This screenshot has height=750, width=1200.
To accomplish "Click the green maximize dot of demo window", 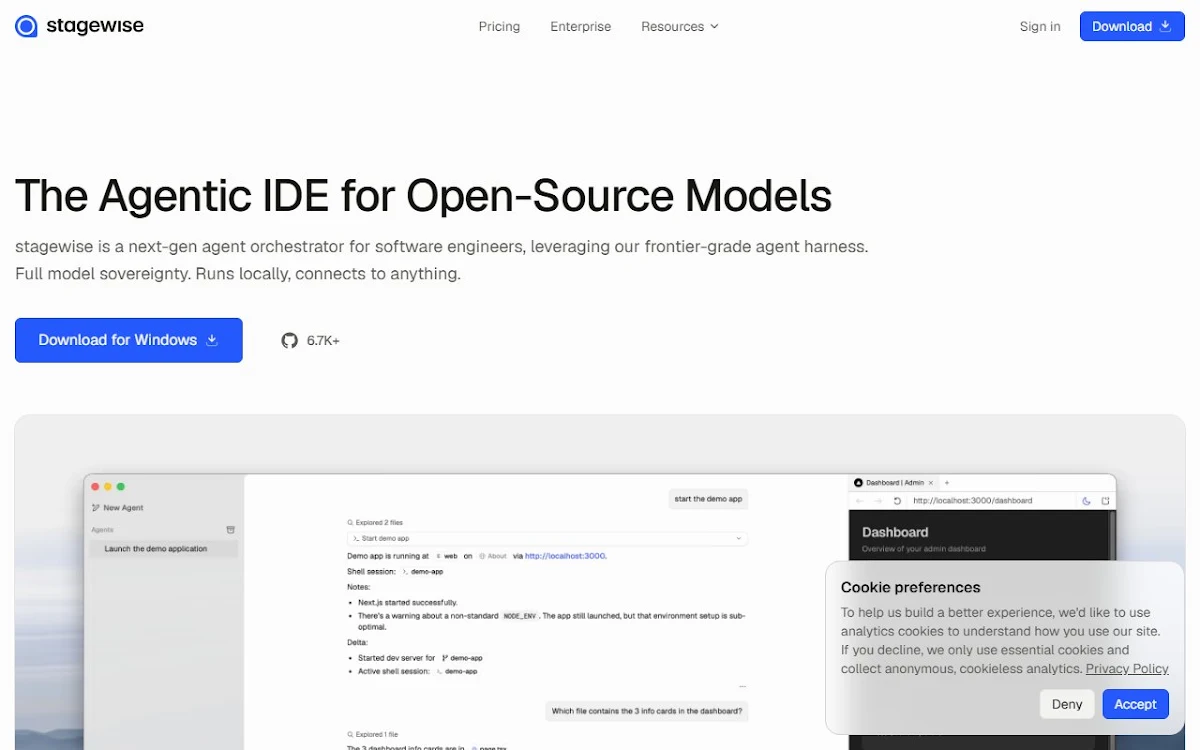I will tap(121, 487).
